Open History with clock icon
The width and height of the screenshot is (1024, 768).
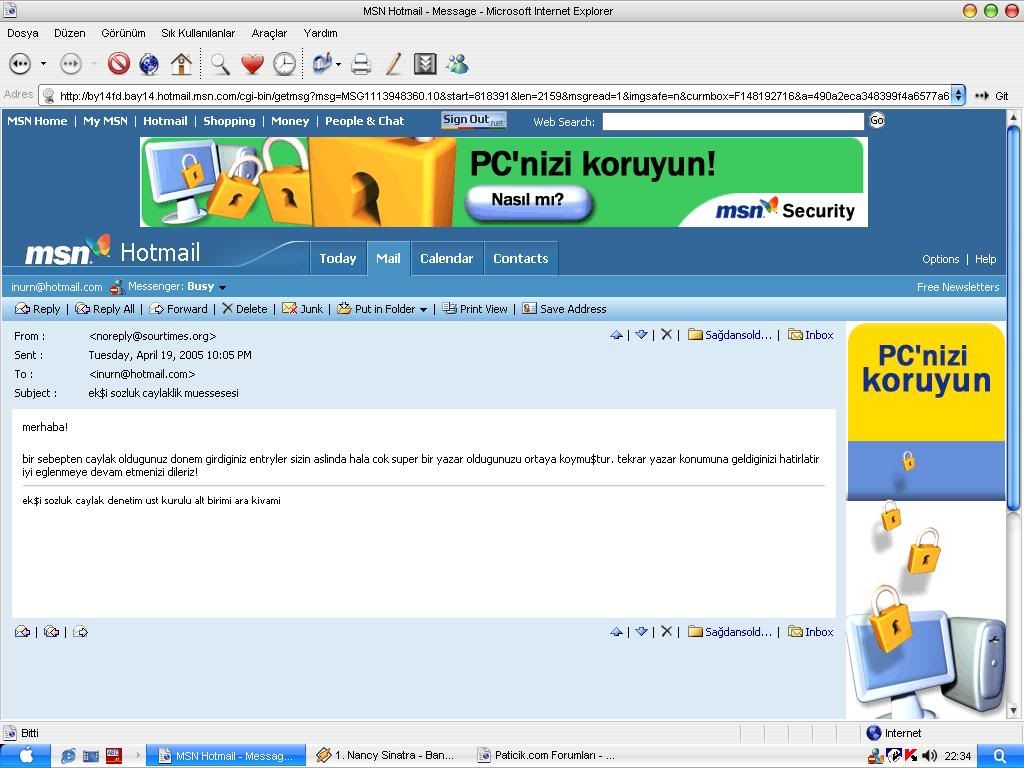[x=284, y=64]
